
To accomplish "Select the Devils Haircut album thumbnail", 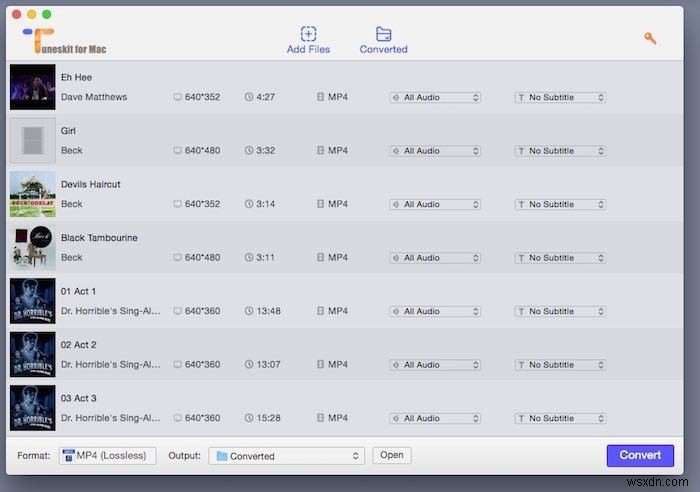I will (33, 194).
